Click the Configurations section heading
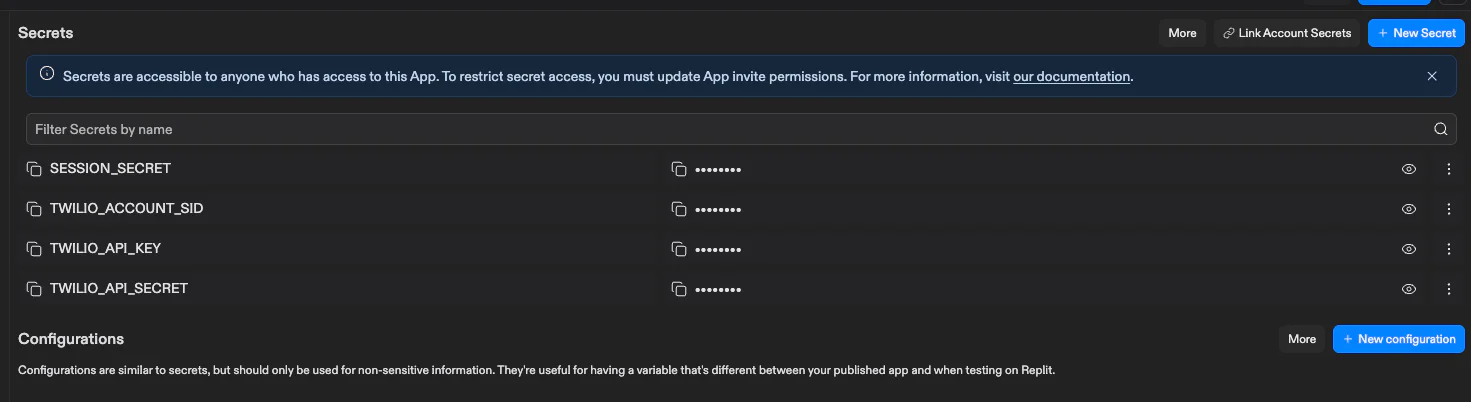The width and height of the screenshot is (1471, 402). [71, 339]
